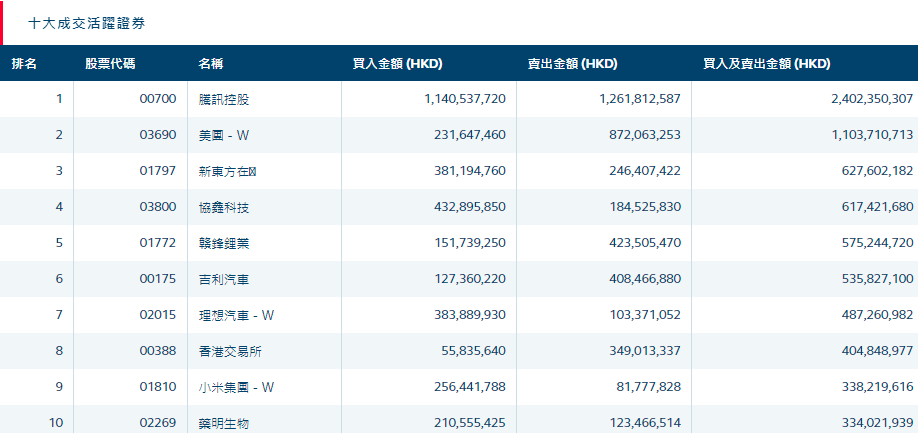
Task: Select the name 美團 - W
Action: [224, 135]
